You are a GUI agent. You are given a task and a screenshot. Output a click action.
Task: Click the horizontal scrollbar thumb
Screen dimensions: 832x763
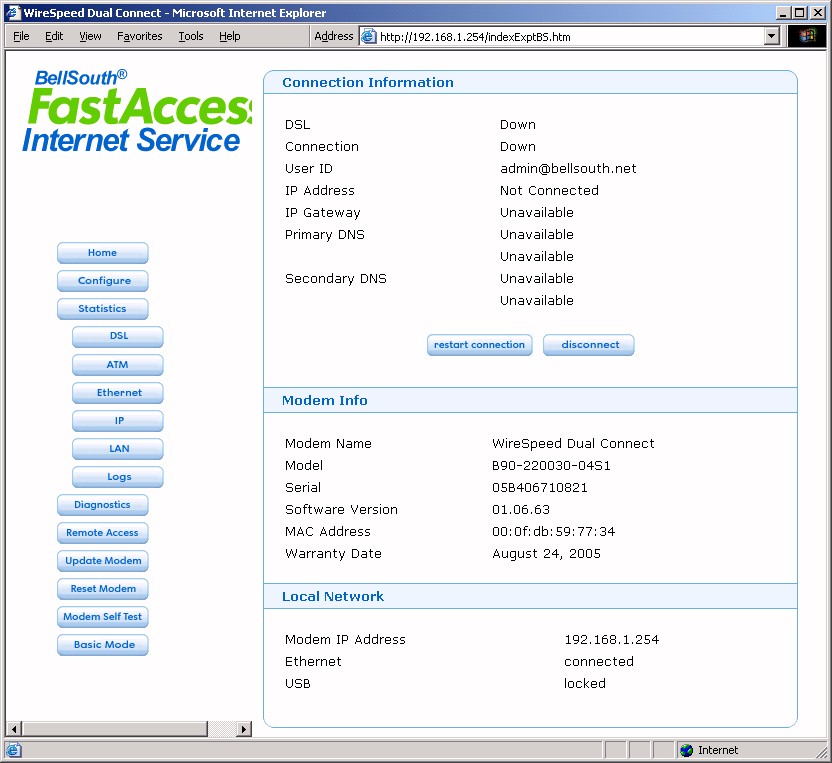click(115, 729)
